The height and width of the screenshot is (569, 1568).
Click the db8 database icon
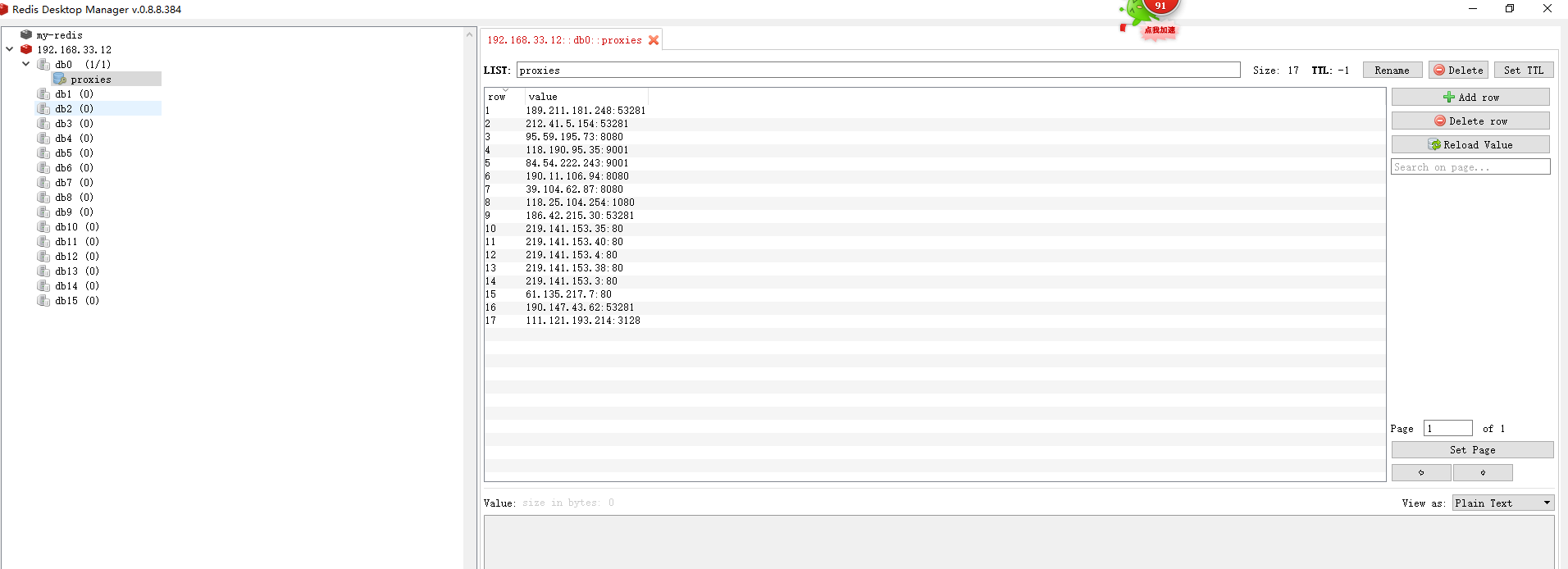click(x=43, y=197)
